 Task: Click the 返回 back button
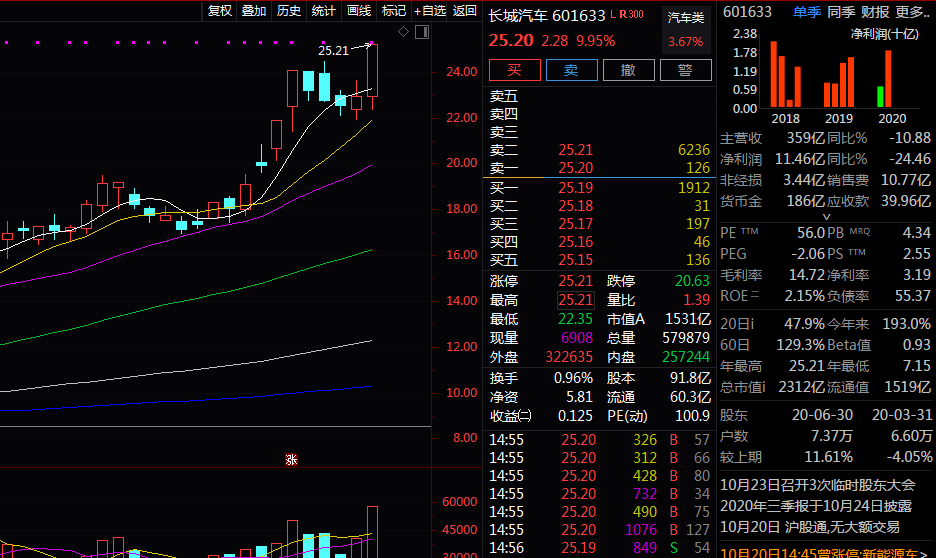coord(464,11)
